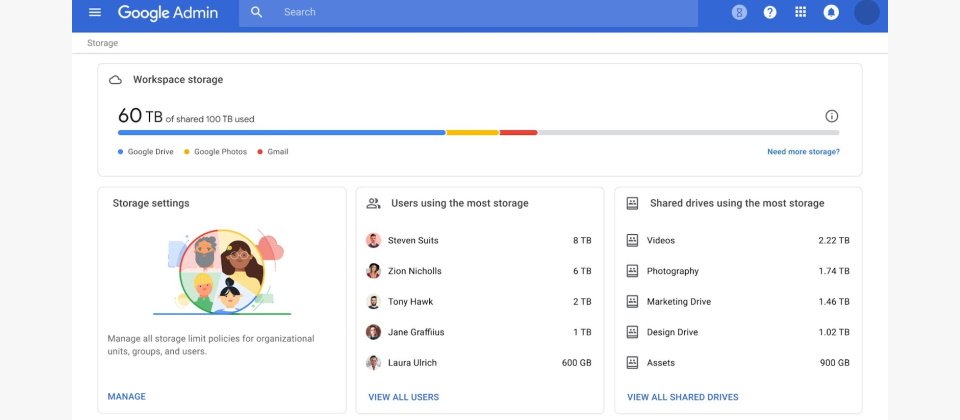Click the red Gmail usage segment

519,133
